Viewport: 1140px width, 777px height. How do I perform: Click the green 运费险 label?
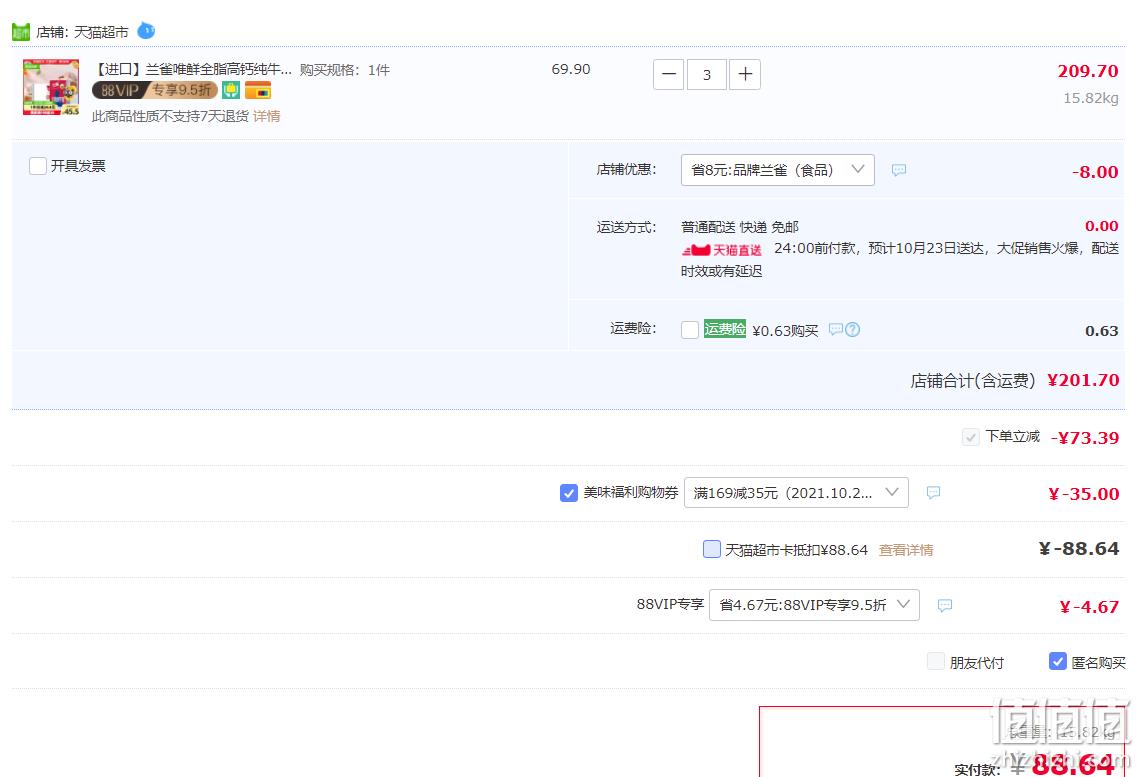725,329
